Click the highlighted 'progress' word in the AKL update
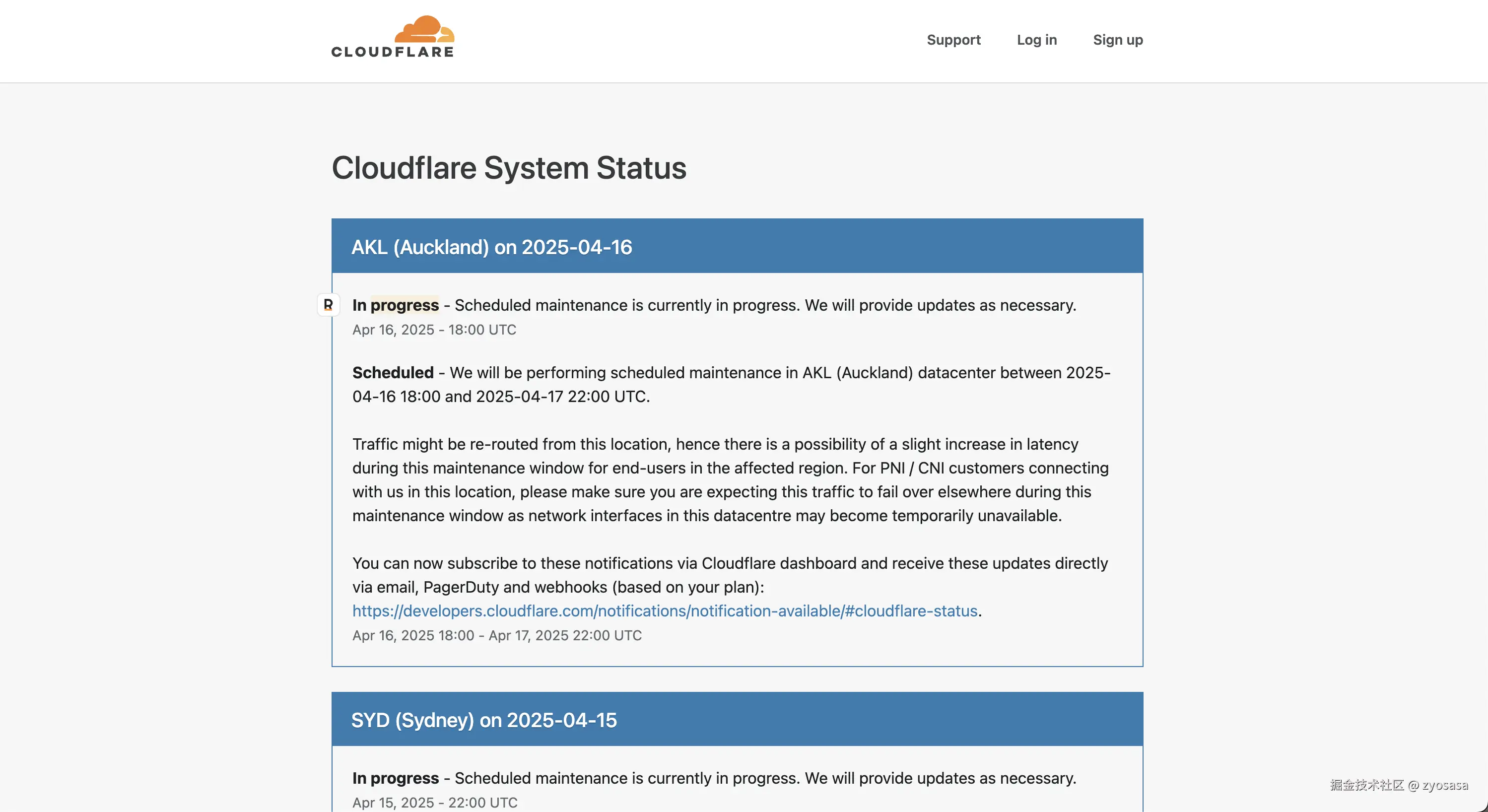The width and height of the screenshot is (1488, 812). point(405,305)
